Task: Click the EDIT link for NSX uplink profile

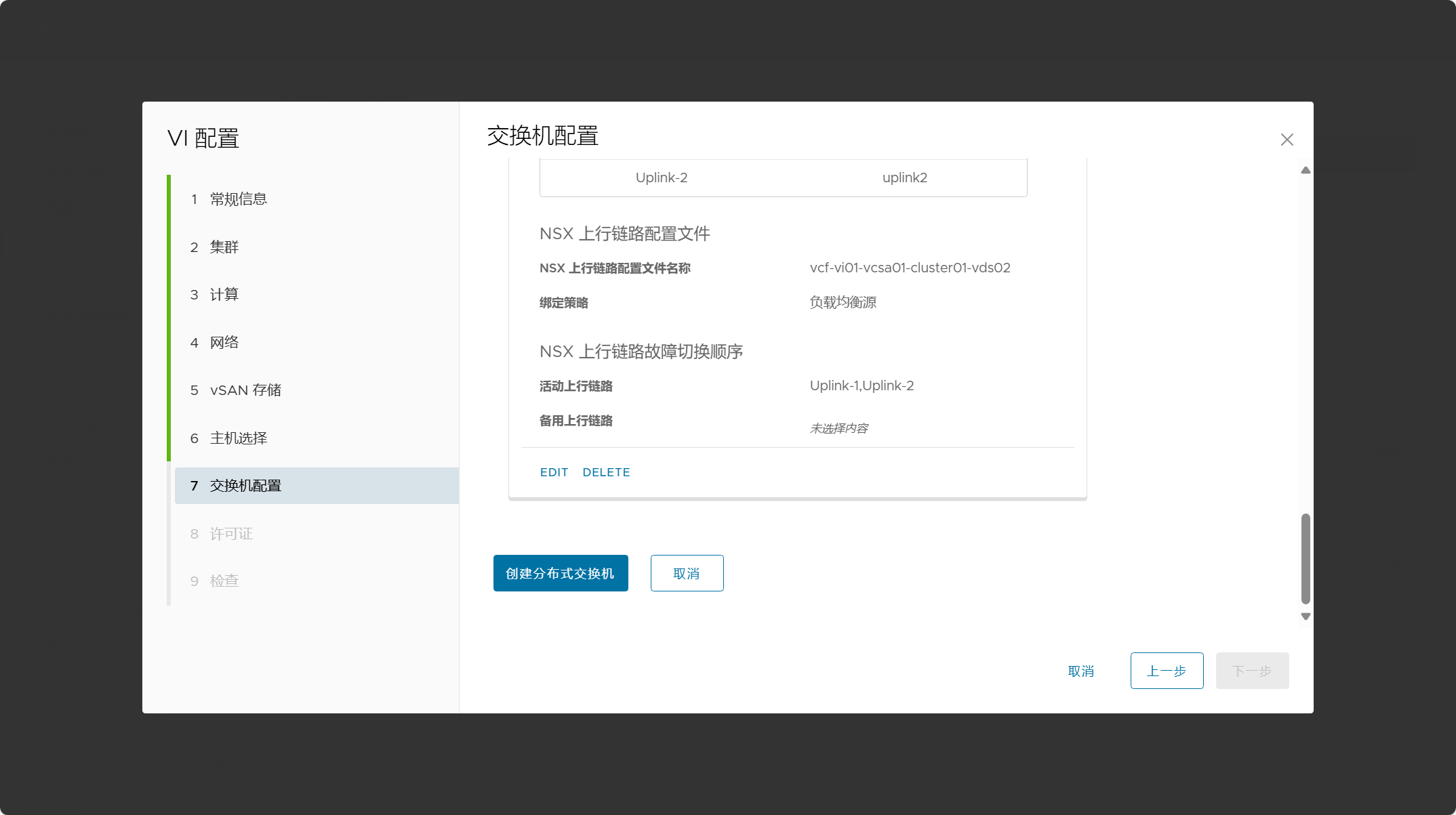Action: 553,472
